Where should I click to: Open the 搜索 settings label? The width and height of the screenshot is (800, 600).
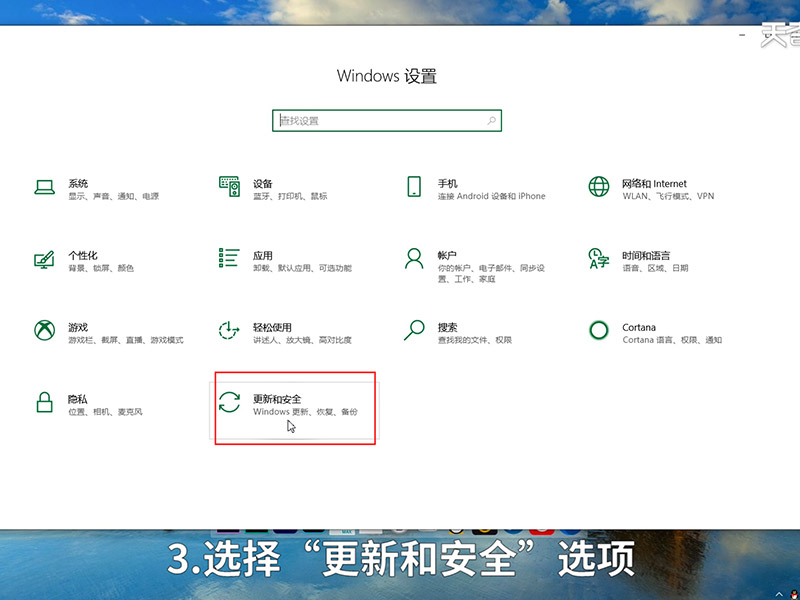point(447,328)
